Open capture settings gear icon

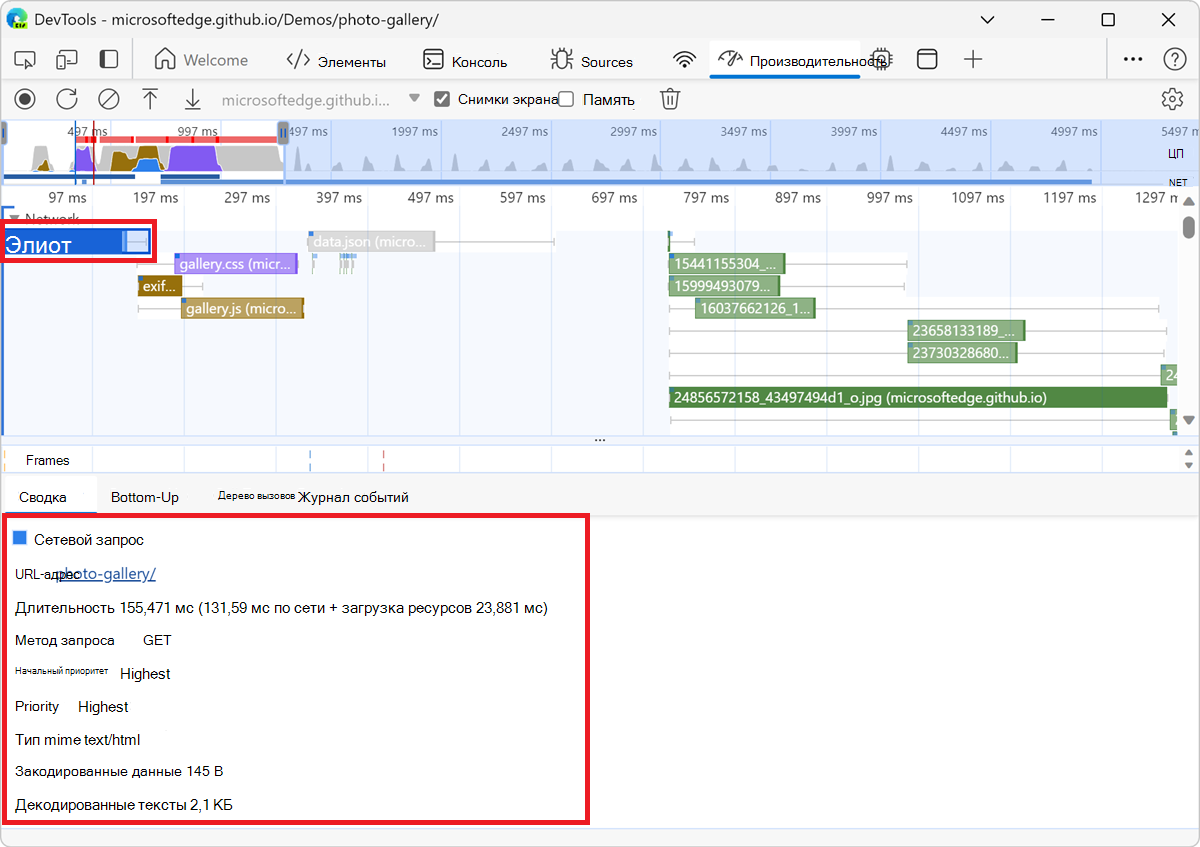click(x=1172, y=99)
